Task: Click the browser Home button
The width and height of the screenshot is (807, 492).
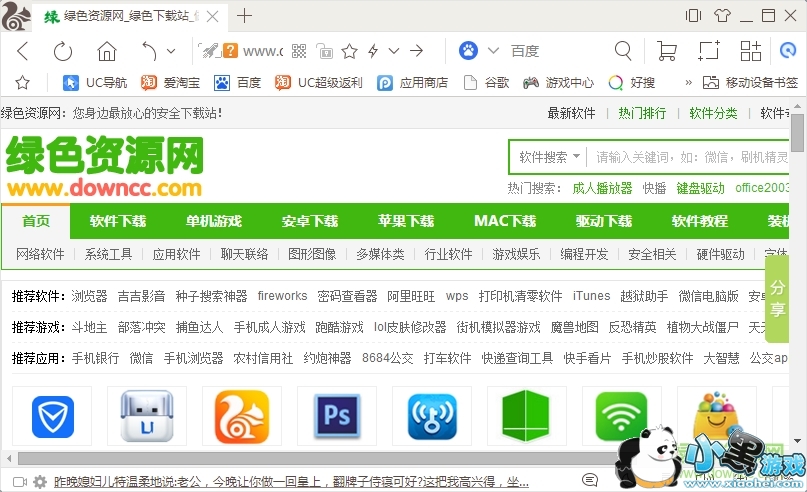Action: click(107, 51)
